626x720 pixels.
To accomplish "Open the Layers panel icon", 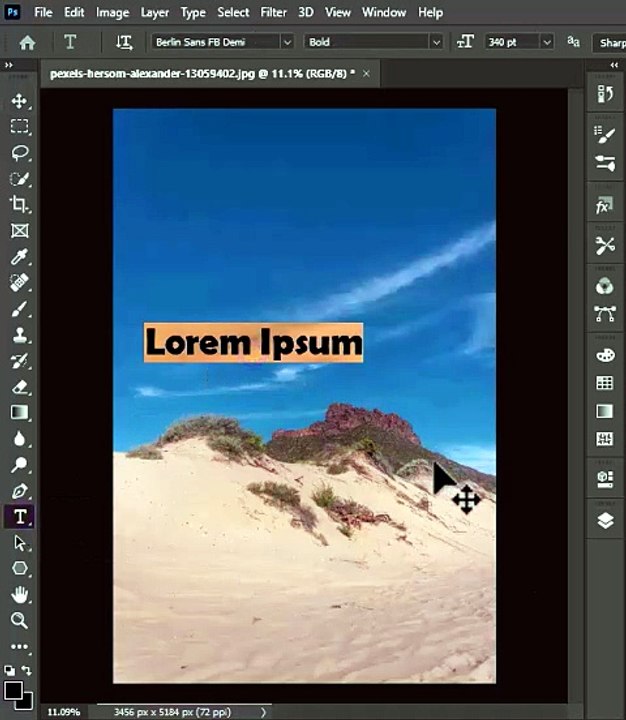I will [x=606, y=521].
